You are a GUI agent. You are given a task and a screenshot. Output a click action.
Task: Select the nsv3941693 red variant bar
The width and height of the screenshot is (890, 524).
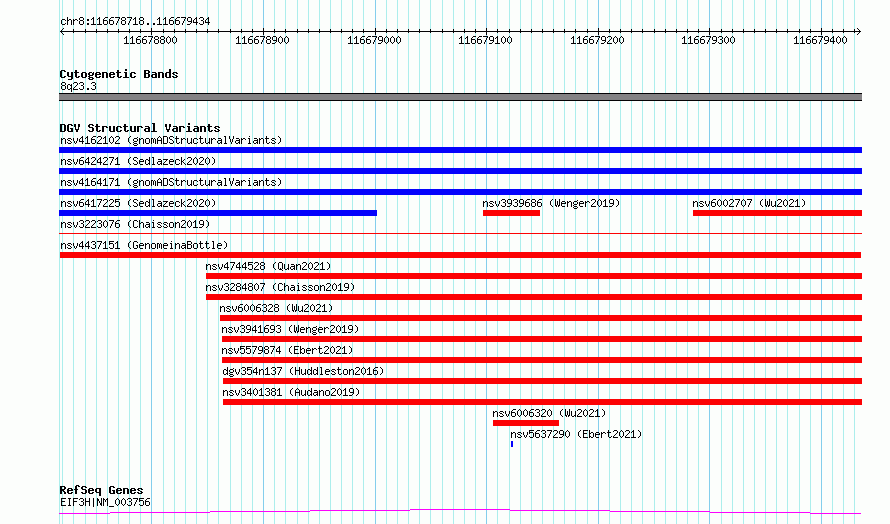point(542,339)
